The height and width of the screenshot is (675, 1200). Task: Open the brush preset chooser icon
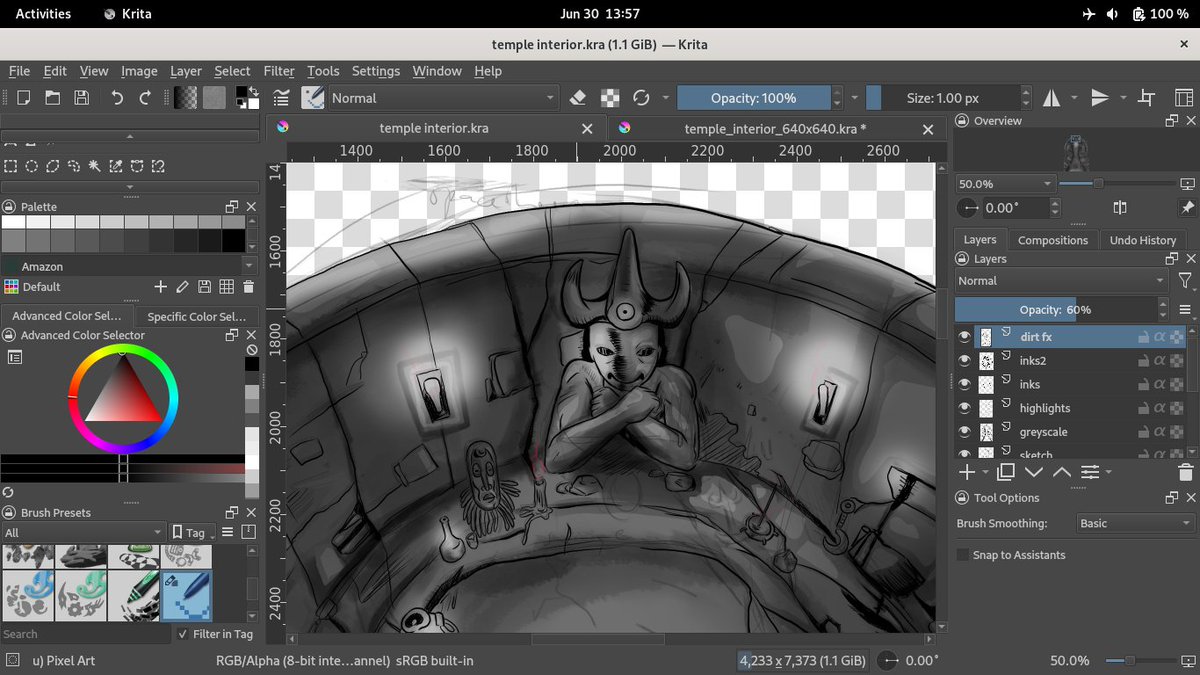[x=313, y=98]
